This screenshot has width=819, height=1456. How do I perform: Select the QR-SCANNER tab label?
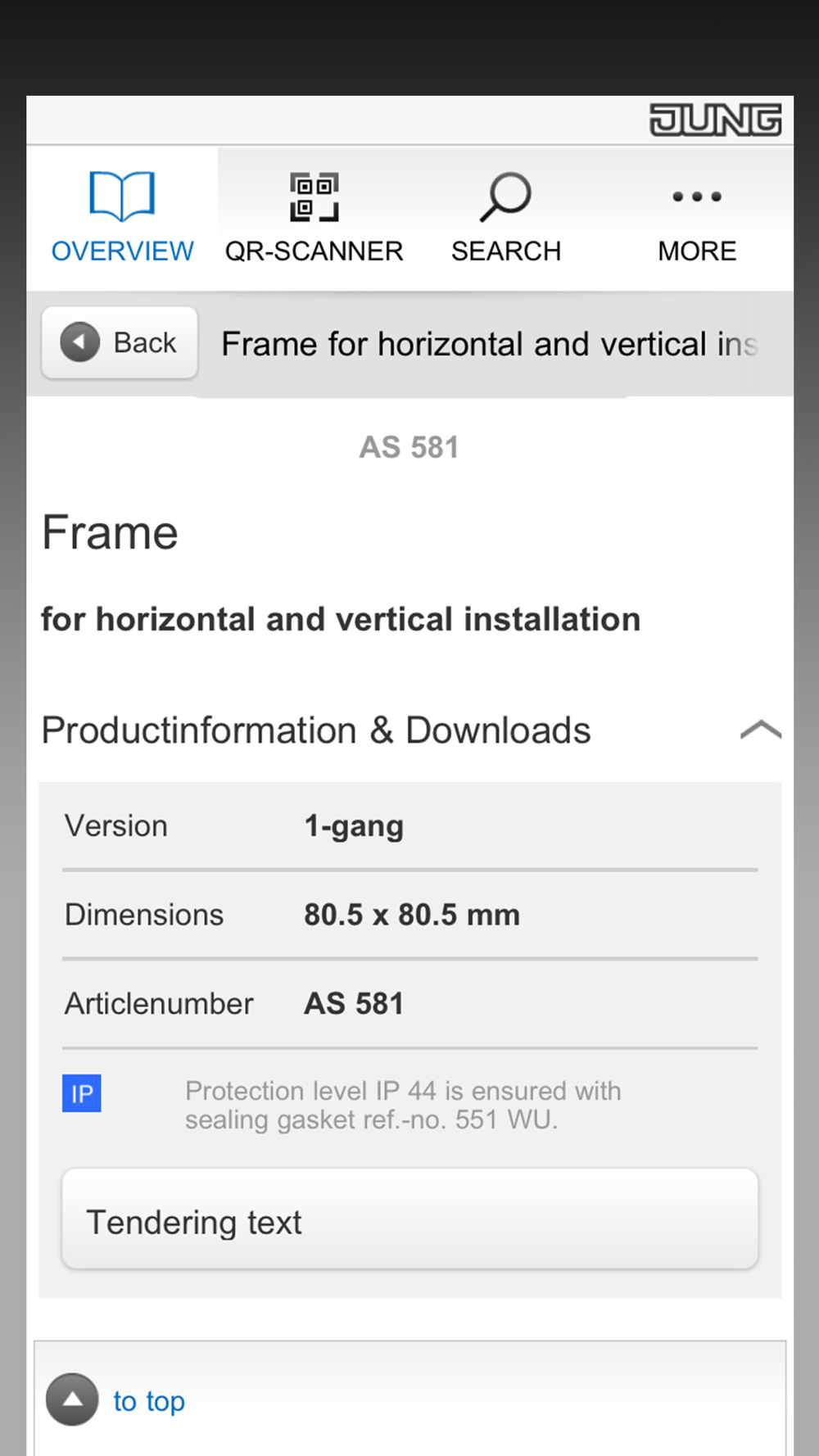click(x=314, y=251)
